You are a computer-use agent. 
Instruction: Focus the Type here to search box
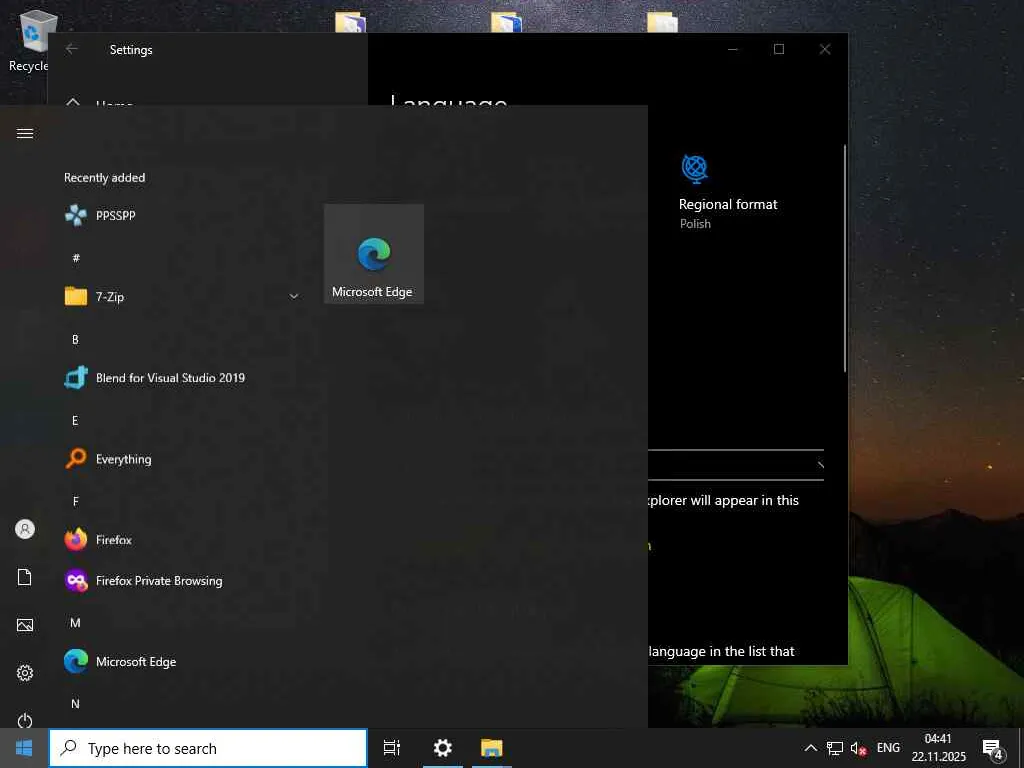pyautogui.click(x=208, y=748)
